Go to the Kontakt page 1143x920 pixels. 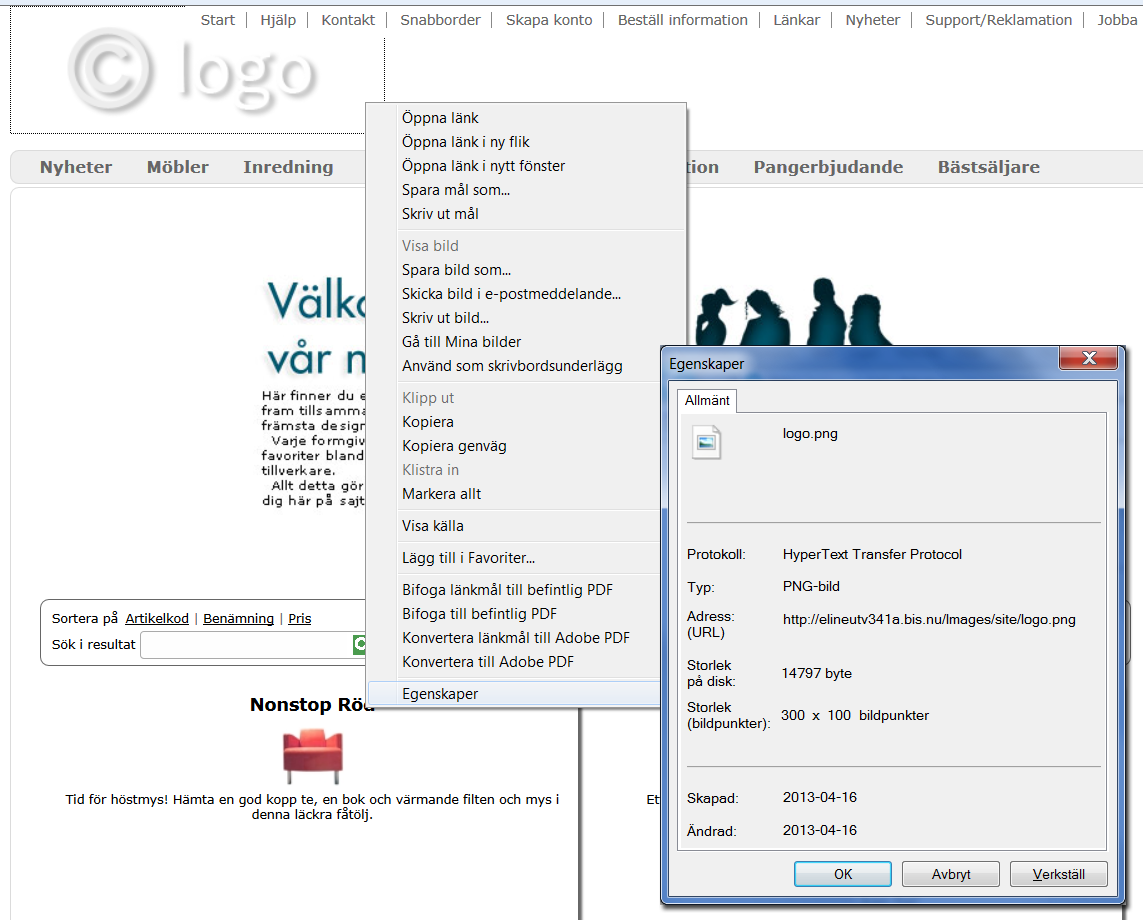pos(348,20)
